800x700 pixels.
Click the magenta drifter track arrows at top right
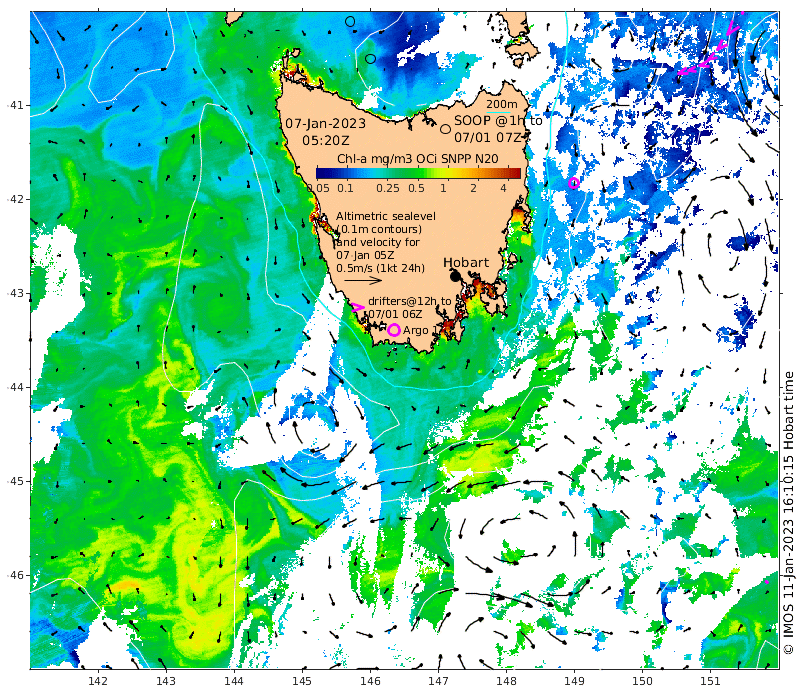(710, 49)
